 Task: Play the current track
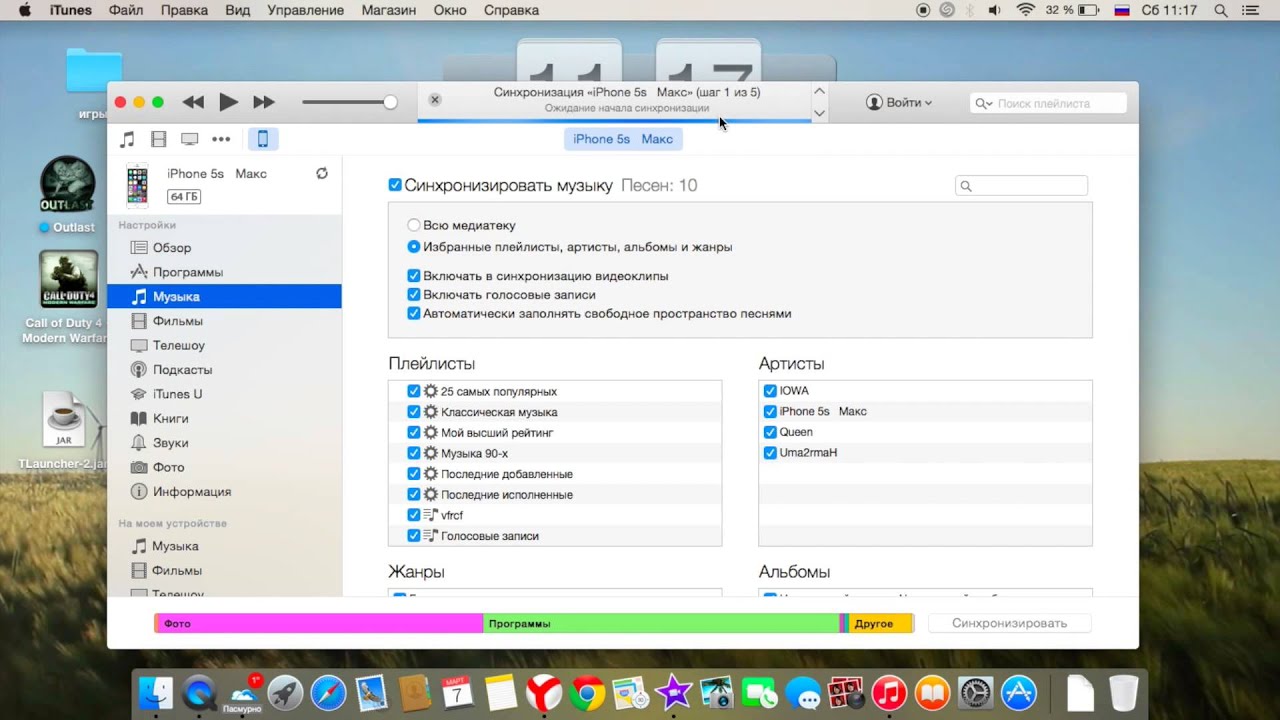tap(228, 102)
